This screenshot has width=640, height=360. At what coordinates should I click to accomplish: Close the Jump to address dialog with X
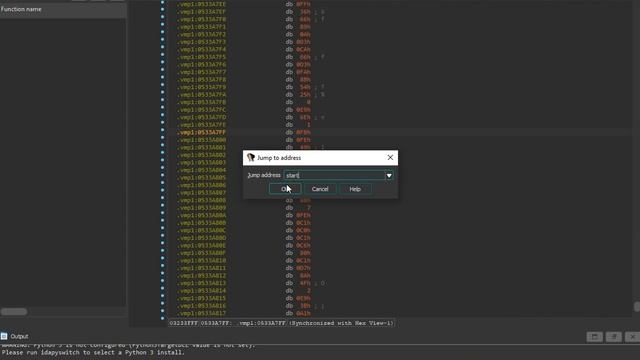tap(390, 158)
